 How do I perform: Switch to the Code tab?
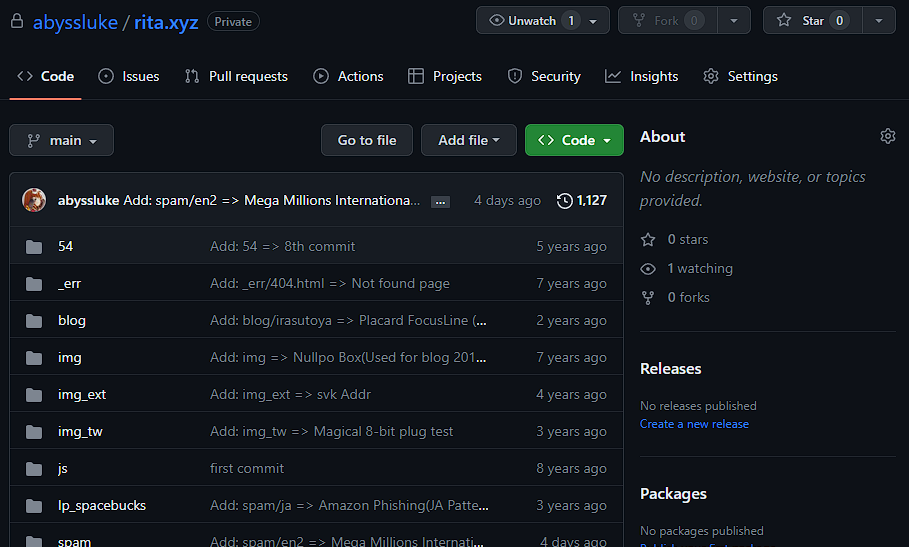point(45,76)
